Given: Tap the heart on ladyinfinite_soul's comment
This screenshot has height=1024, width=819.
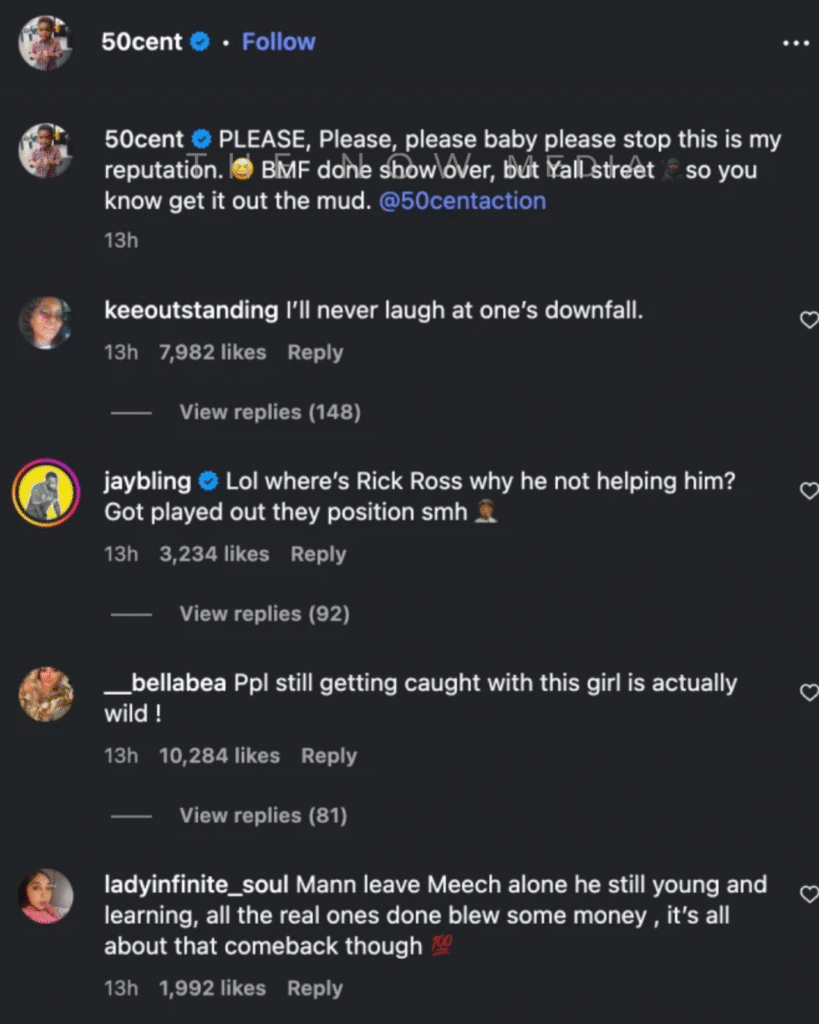Looking at the screenshot, I should coord(809,894).
